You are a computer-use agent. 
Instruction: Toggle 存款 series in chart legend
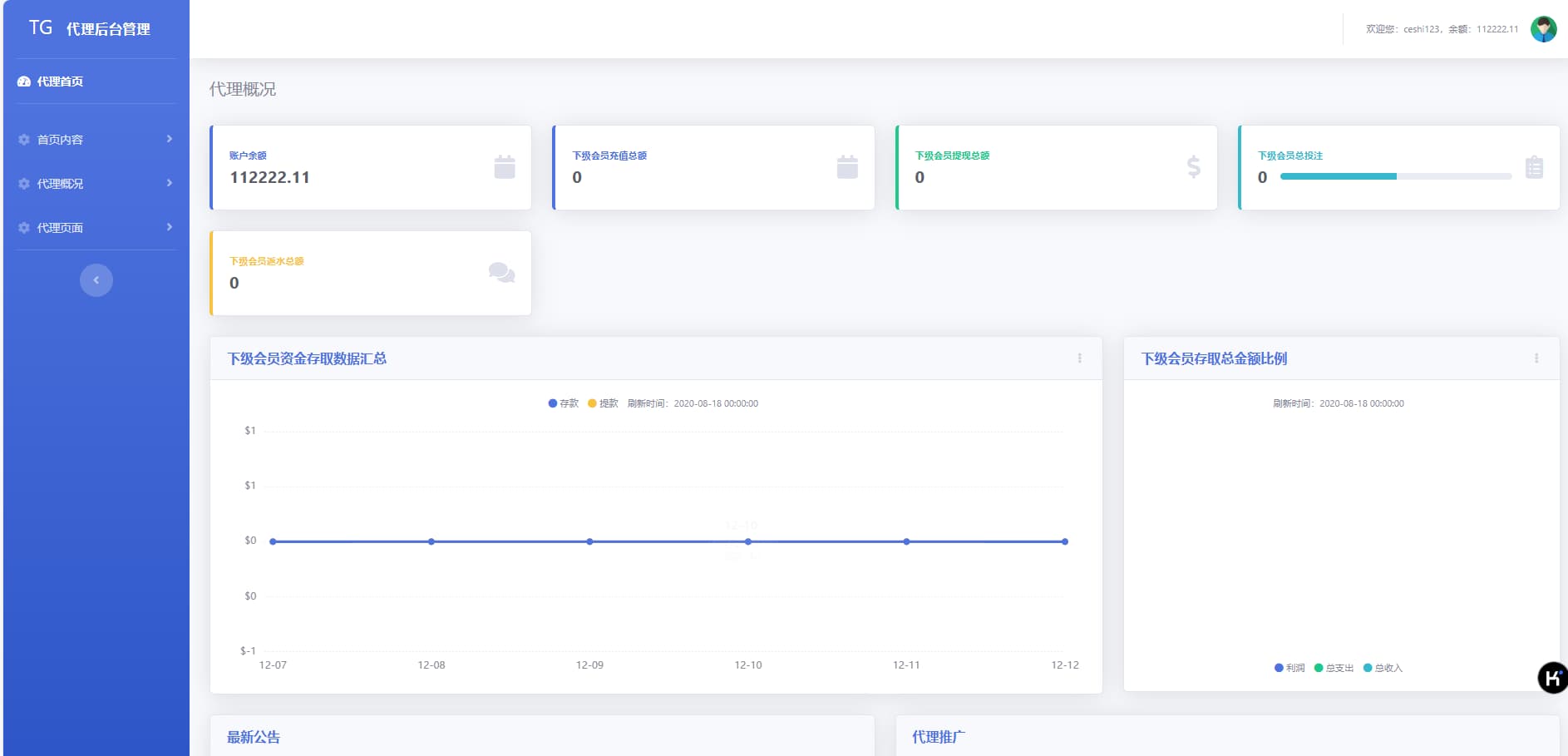564,403
